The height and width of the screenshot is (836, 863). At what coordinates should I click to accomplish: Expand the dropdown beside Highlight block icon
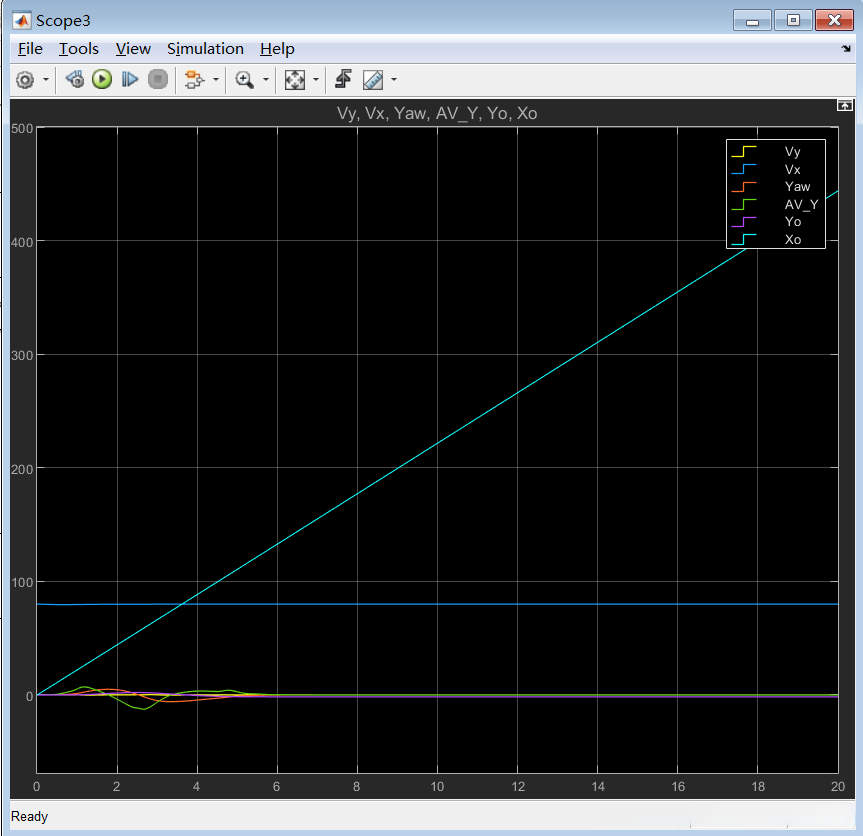tap(216, 80)
